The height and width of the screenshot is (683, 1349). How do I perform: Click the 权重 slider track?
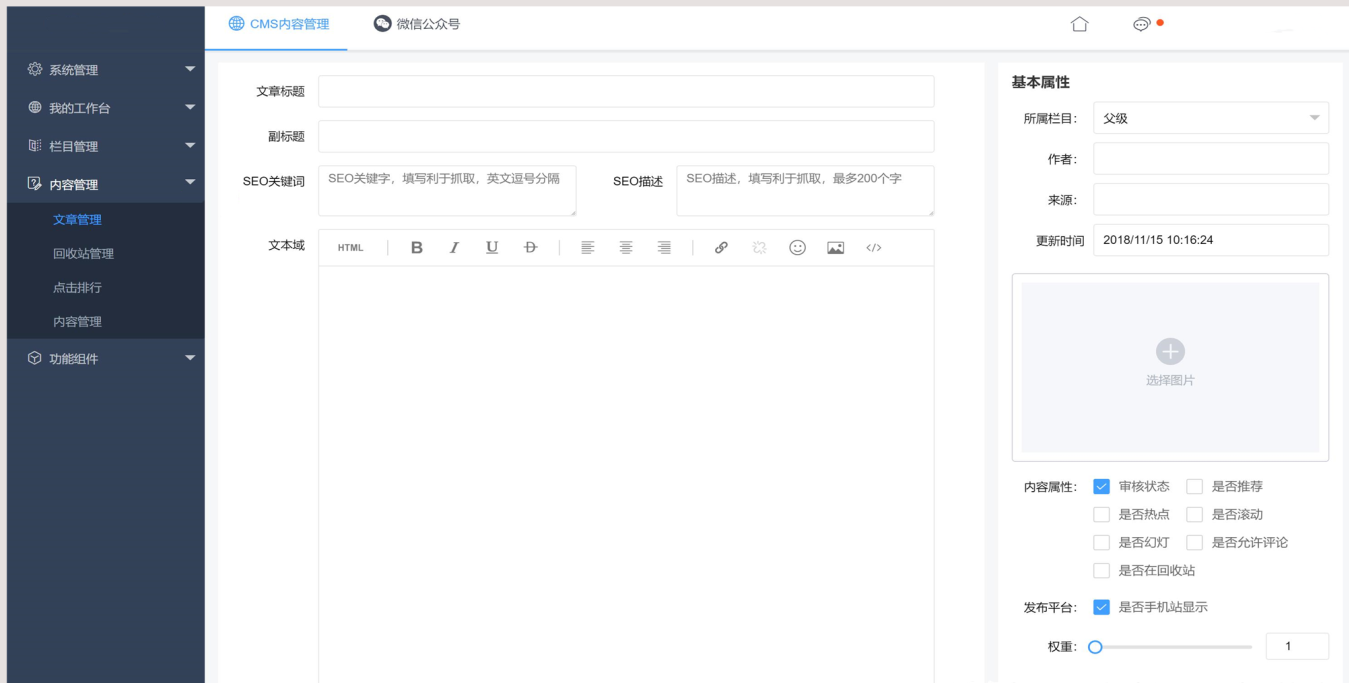(x=1175, y=647)
